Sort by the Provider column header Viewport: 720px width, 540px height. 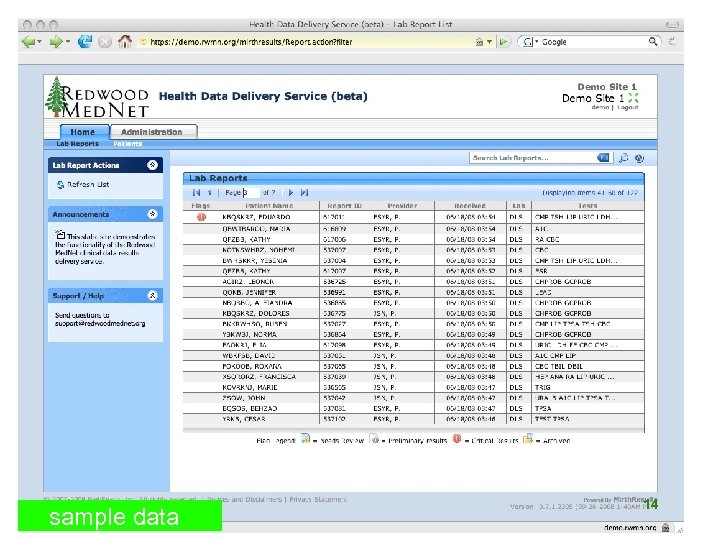pos(402,206)
